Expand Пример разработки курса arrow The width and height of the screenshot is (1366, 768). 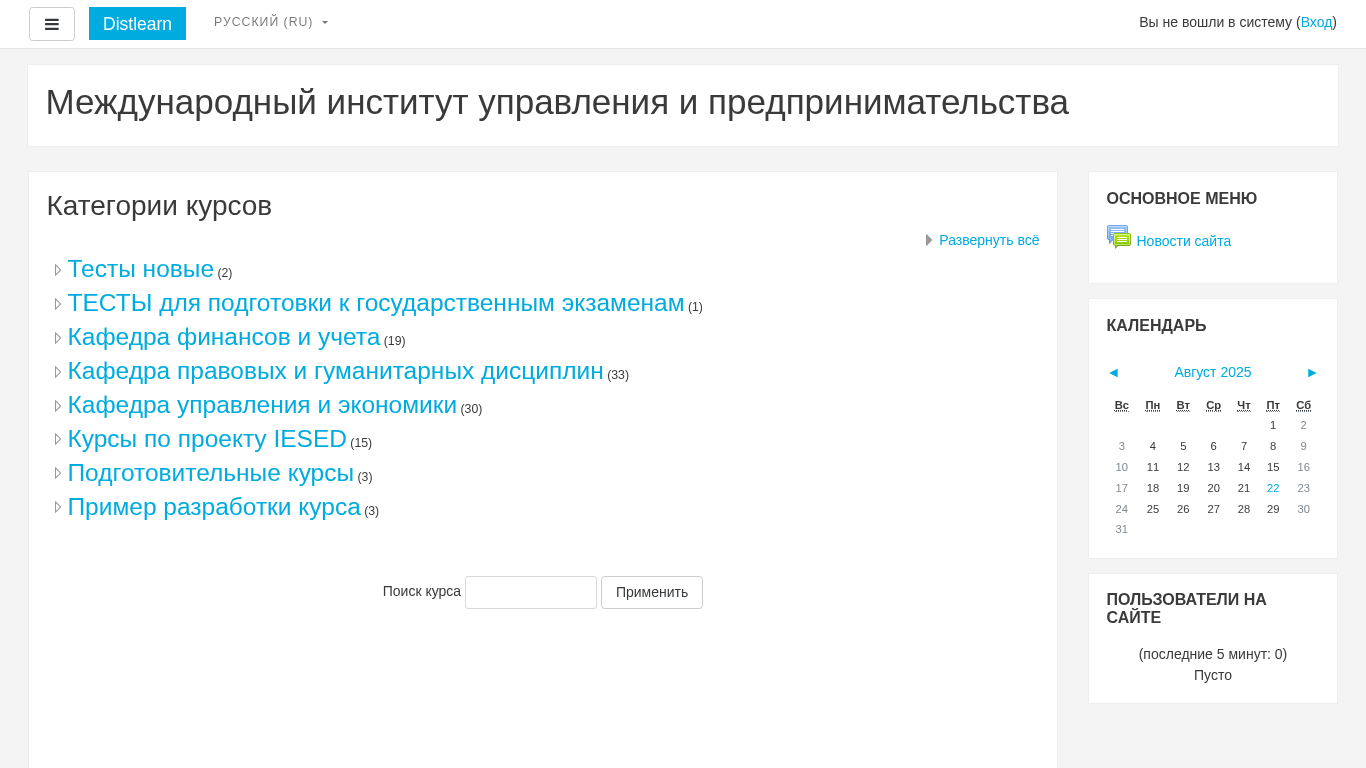[58, 507]
